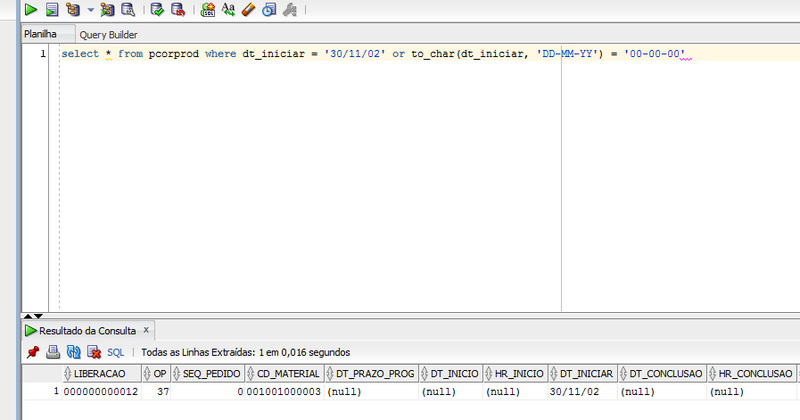The height and width of the screenshot is (420, 800).
Task: Click the DT_INICIO column header
Action: [x=451, y=374]
